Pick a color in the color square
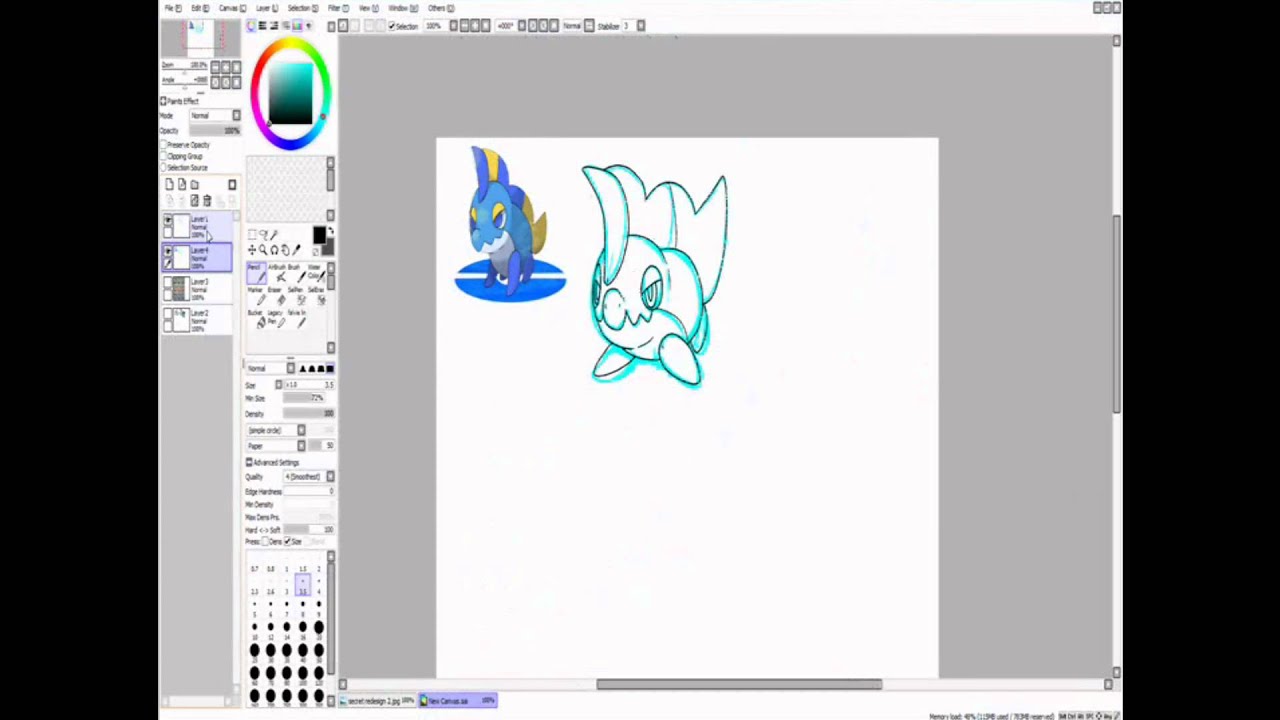Viewport: 1280px width, 720px height. pyautogui.click(x=290, y=94)
